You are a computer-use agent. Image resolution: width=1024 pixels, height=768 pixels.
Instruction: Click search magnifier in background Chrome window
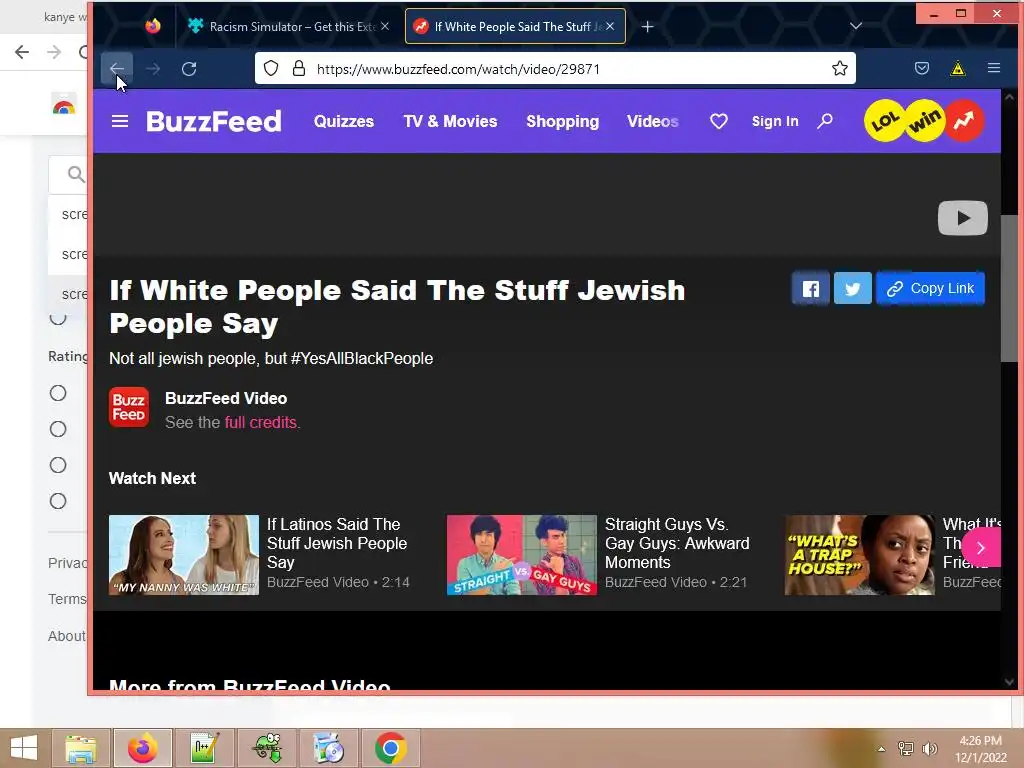point(76,174)
